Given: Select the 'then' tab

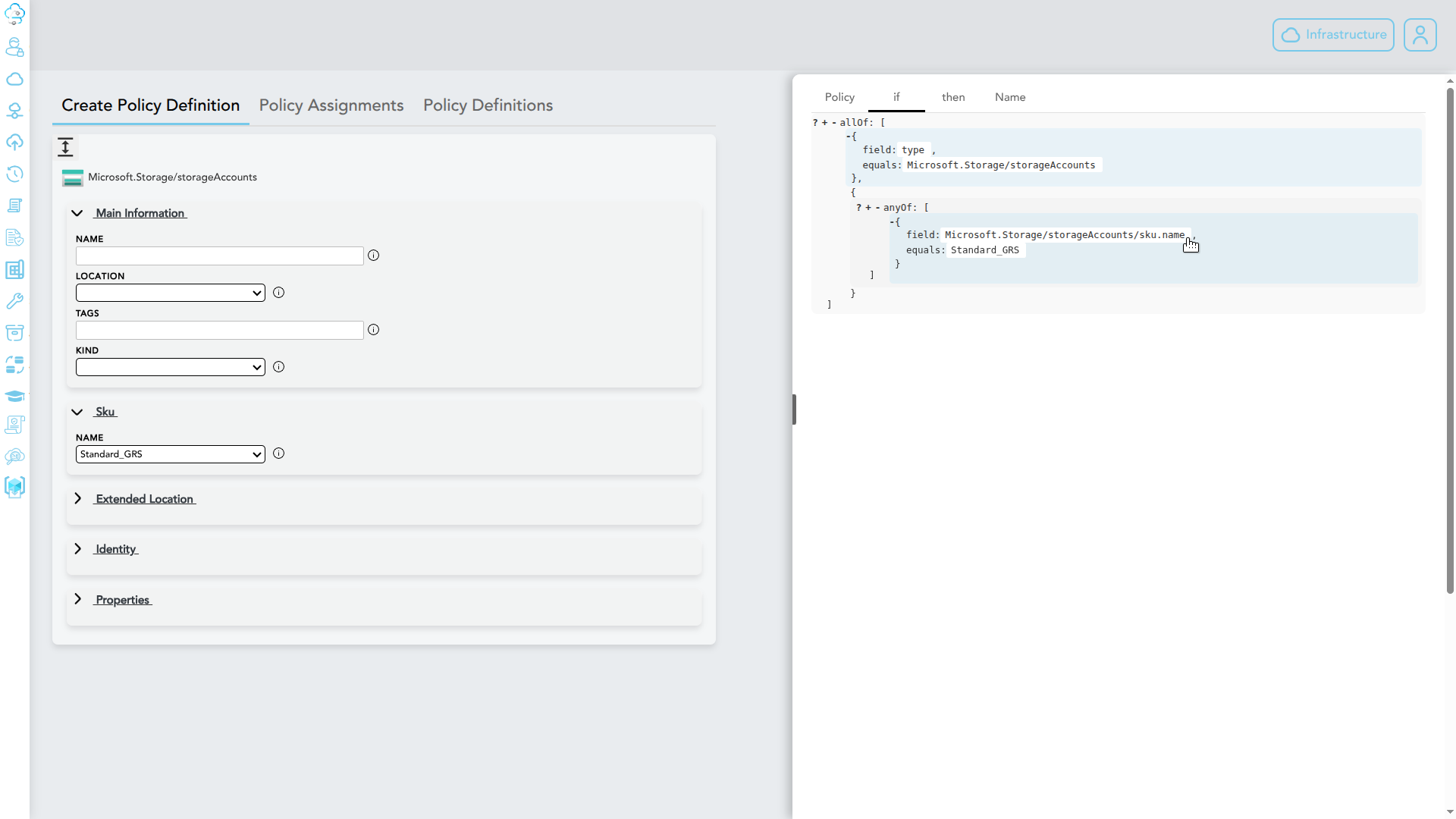Looking at the screenshot, I should pos(953,97).
